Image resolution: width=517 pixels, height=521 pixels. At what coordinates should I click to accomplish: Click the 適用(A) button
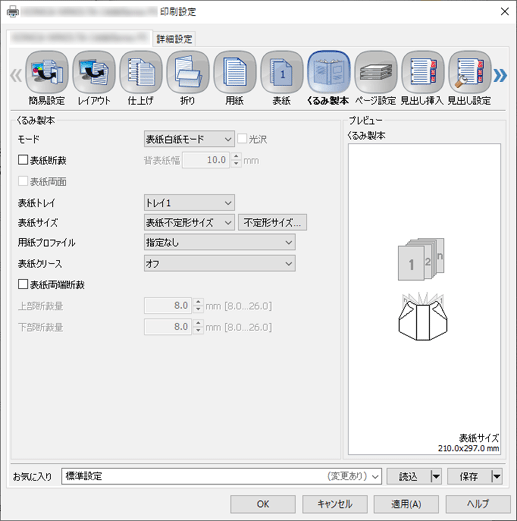(406, 504)
